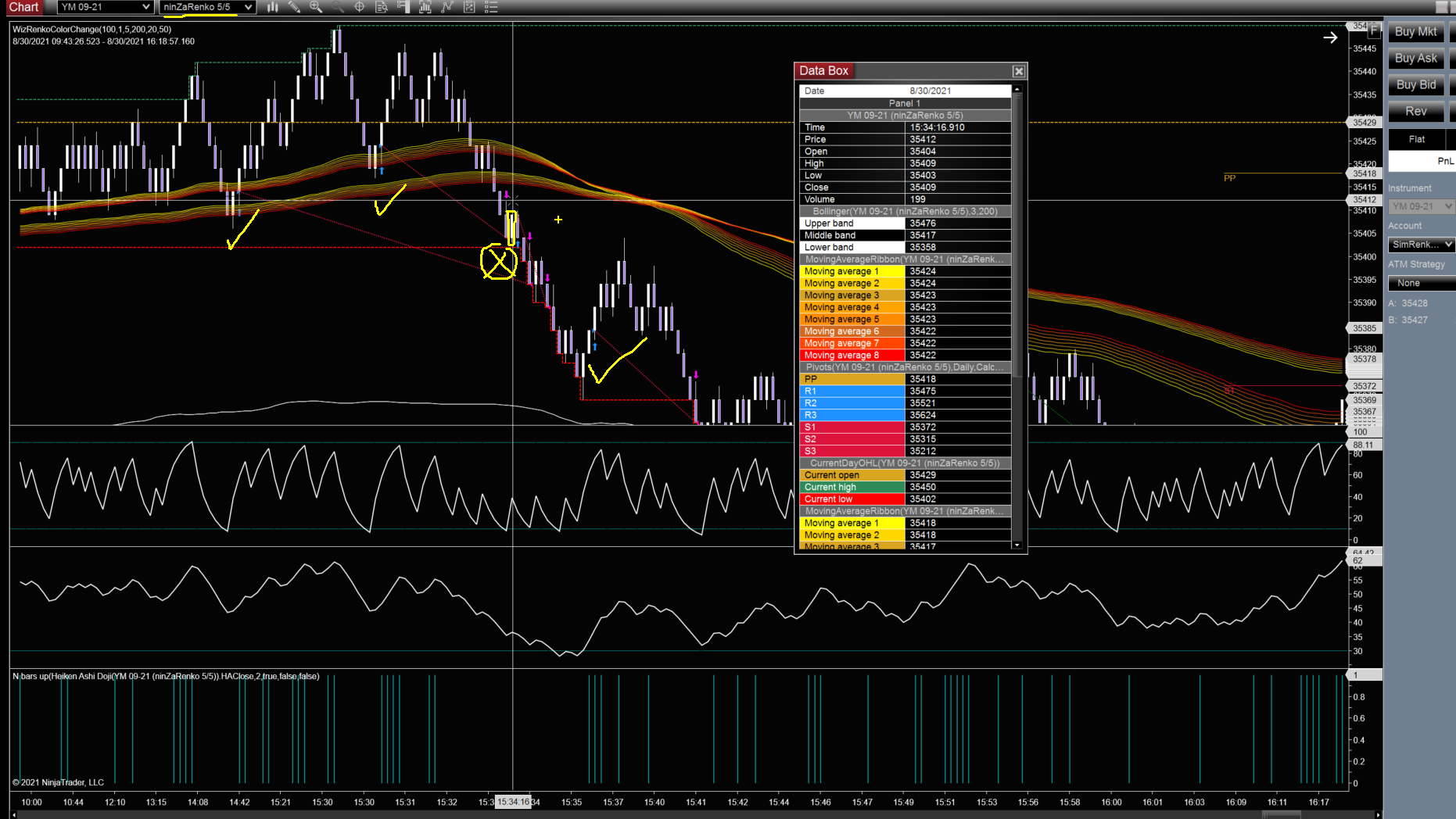Select the Chart tab
Screen dimensions: 1456x819
[x=23, y=7]
